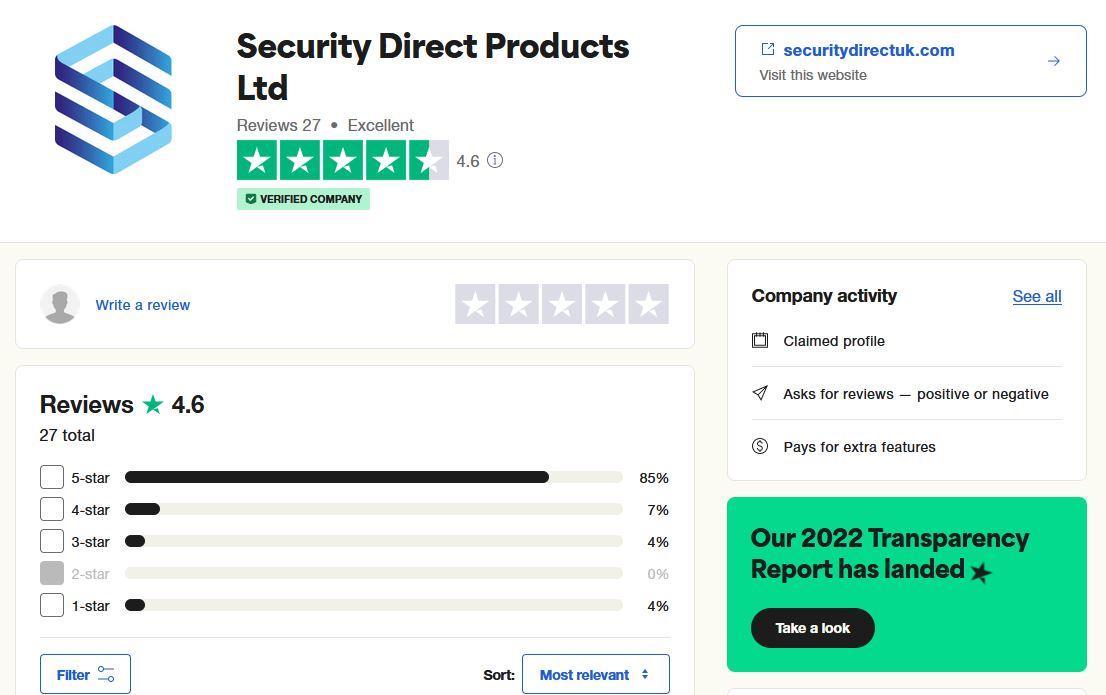Click the notepad icon next to Claimed profile
1106x695 pixels.
pyautogui.click(x=760, y=340)
